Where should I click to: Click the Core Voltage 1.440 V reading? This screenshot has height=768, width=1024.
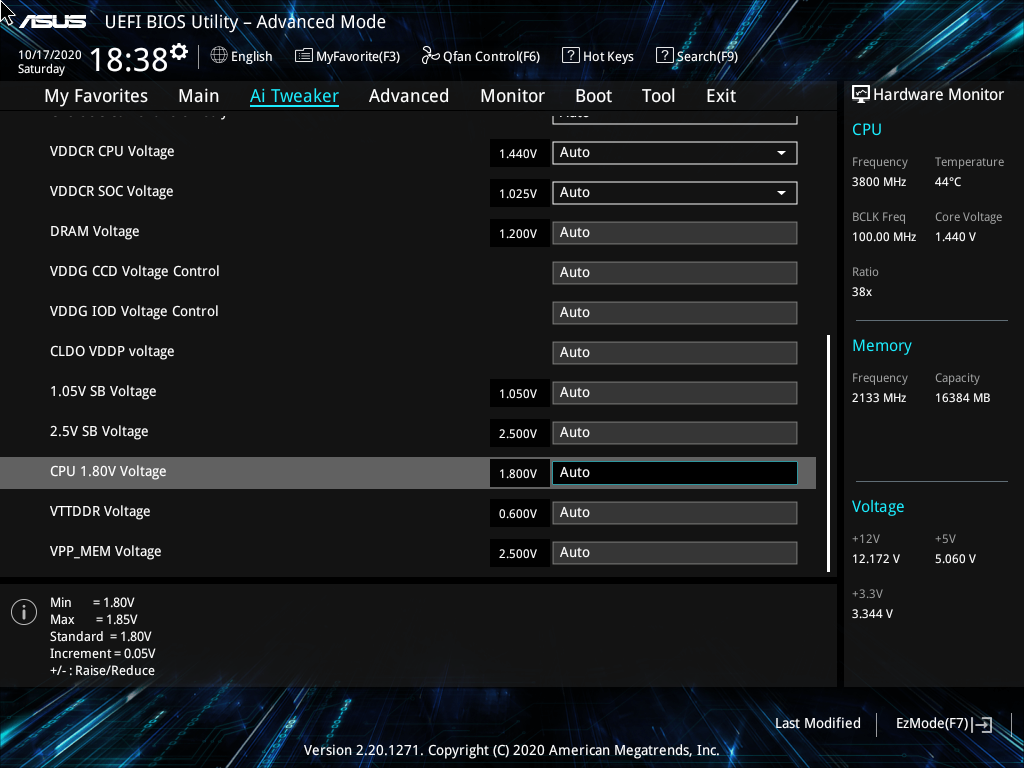pyautogui.click(x=955, y=237)
